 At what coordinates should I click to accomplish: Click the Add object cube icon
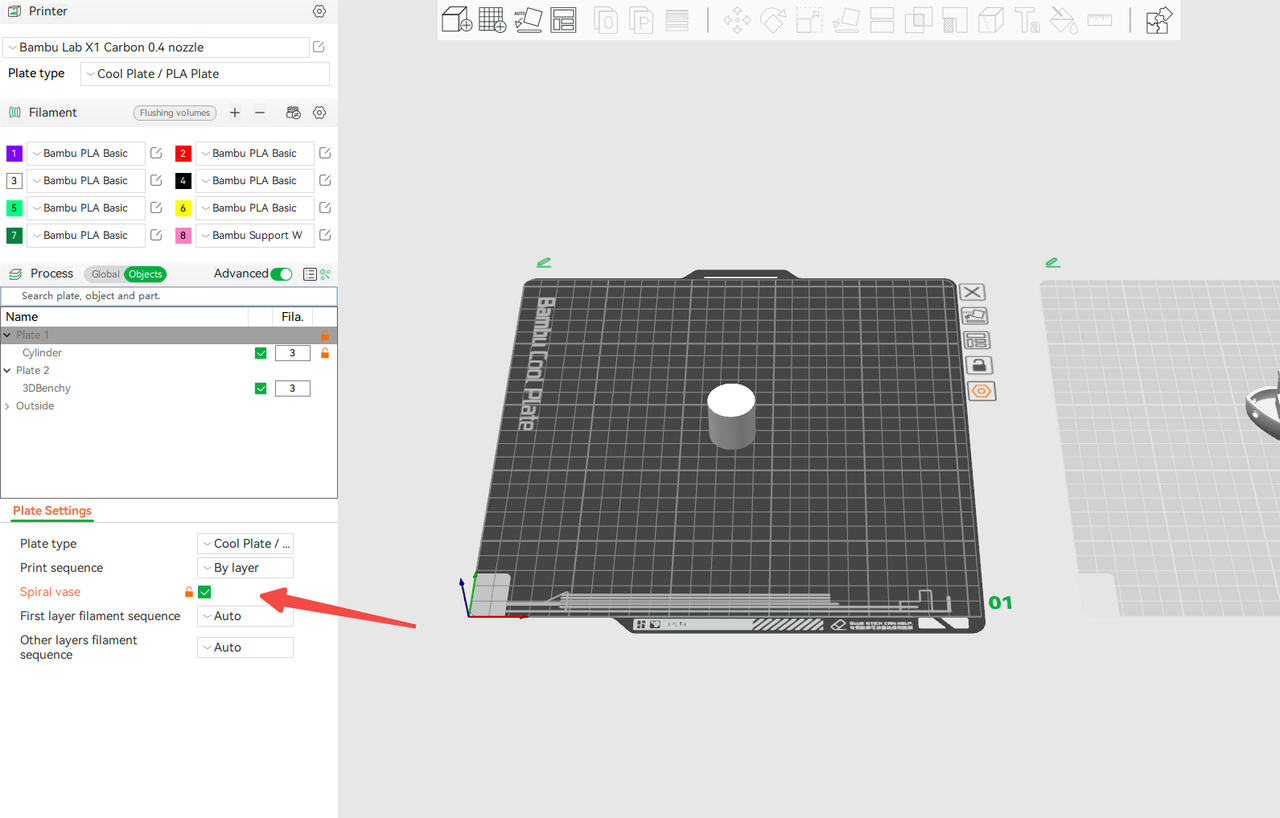coord(457,20)
